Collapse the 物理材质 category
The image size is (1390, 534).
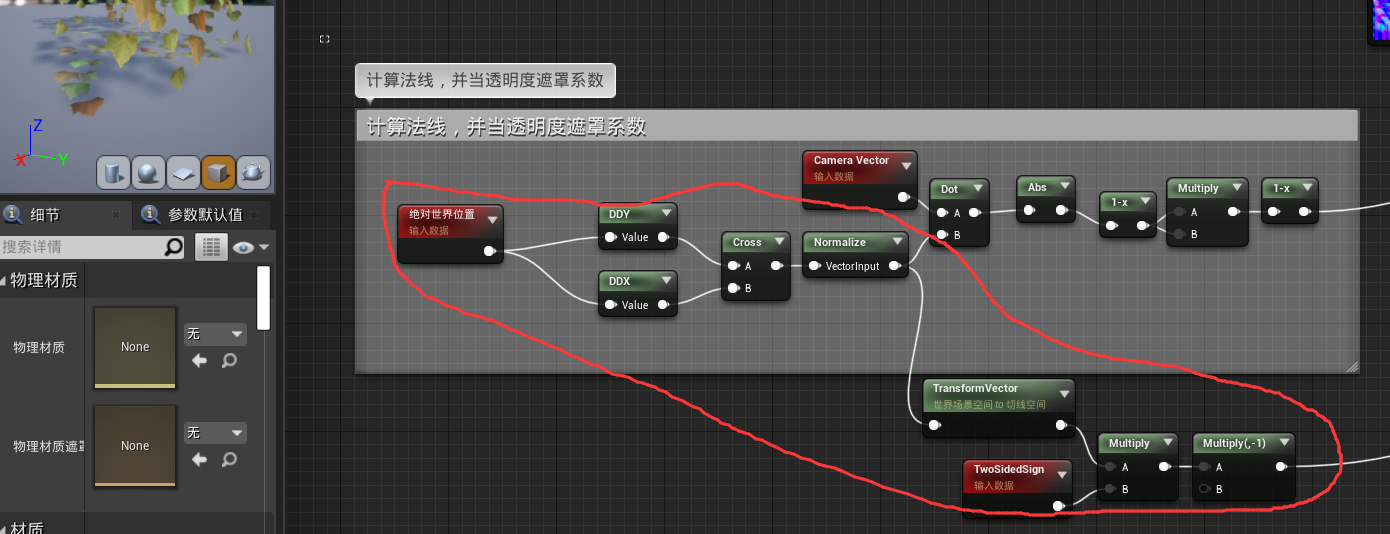tap(5, 281)
